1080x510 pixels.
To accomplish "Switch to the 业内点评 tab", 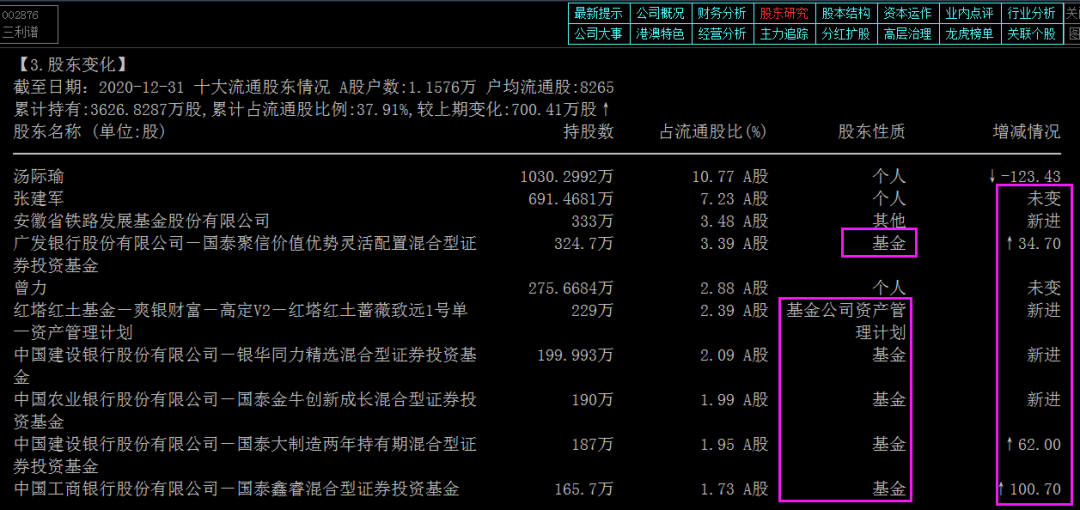I will [x=969, y=13].
